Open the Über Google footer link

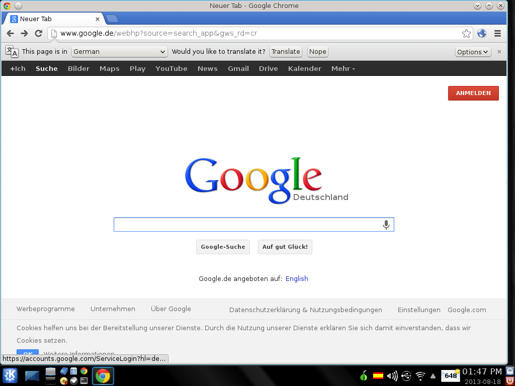coord(171,309)
